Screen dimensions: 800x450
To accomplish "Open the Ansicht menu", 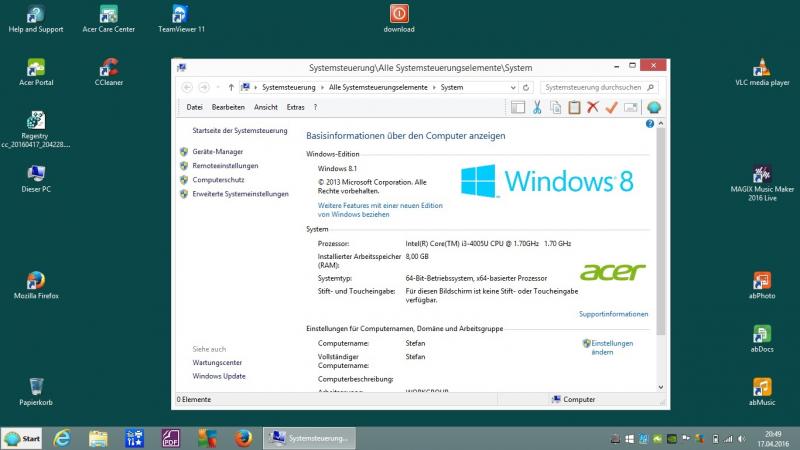I will 266,107.
